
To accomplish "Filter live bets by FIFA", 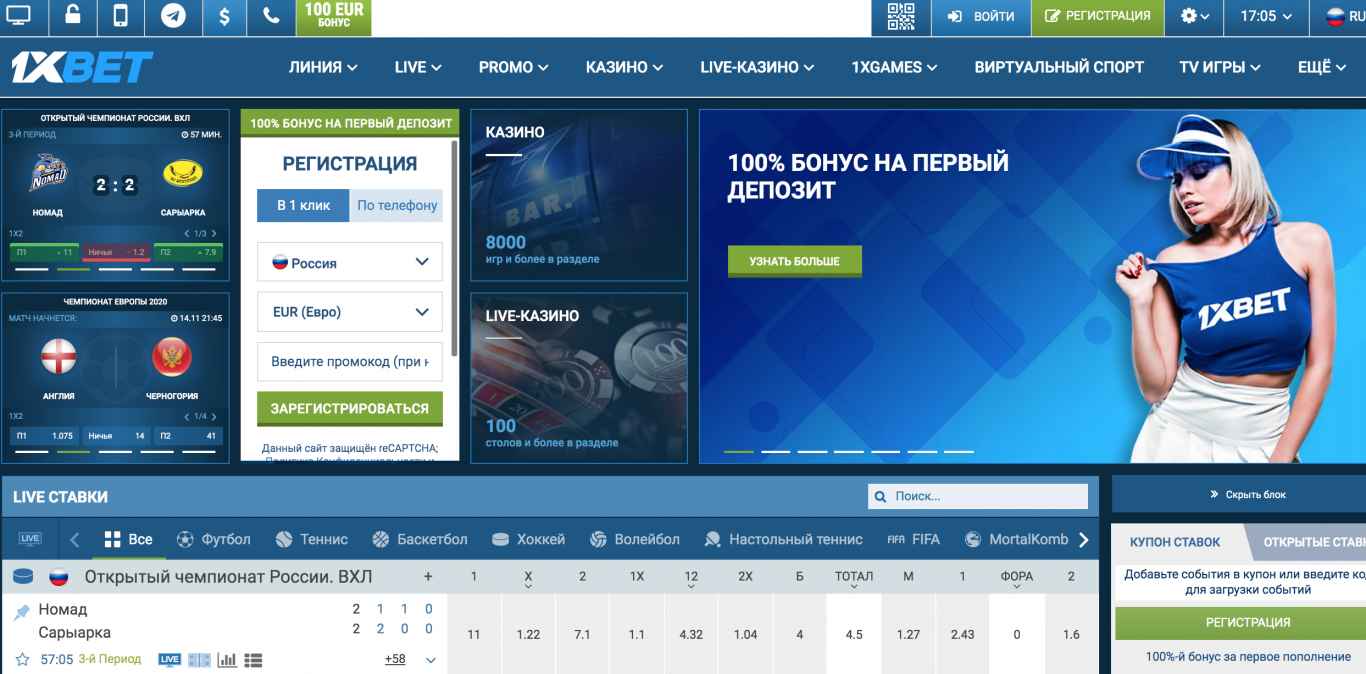I will click(914, 539).
